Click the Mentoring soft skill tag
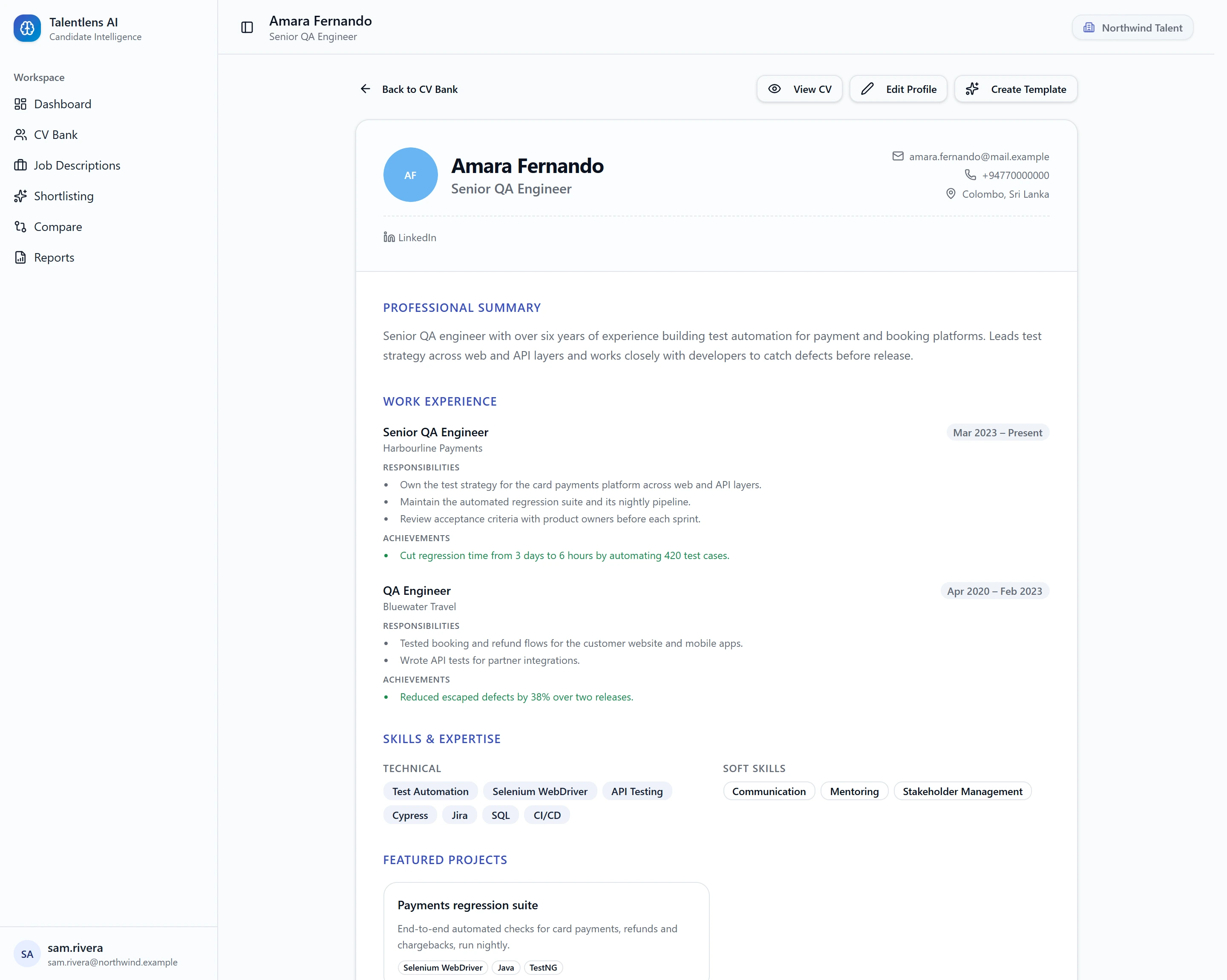The image size is (1227, 980). (x=854, y=791)
